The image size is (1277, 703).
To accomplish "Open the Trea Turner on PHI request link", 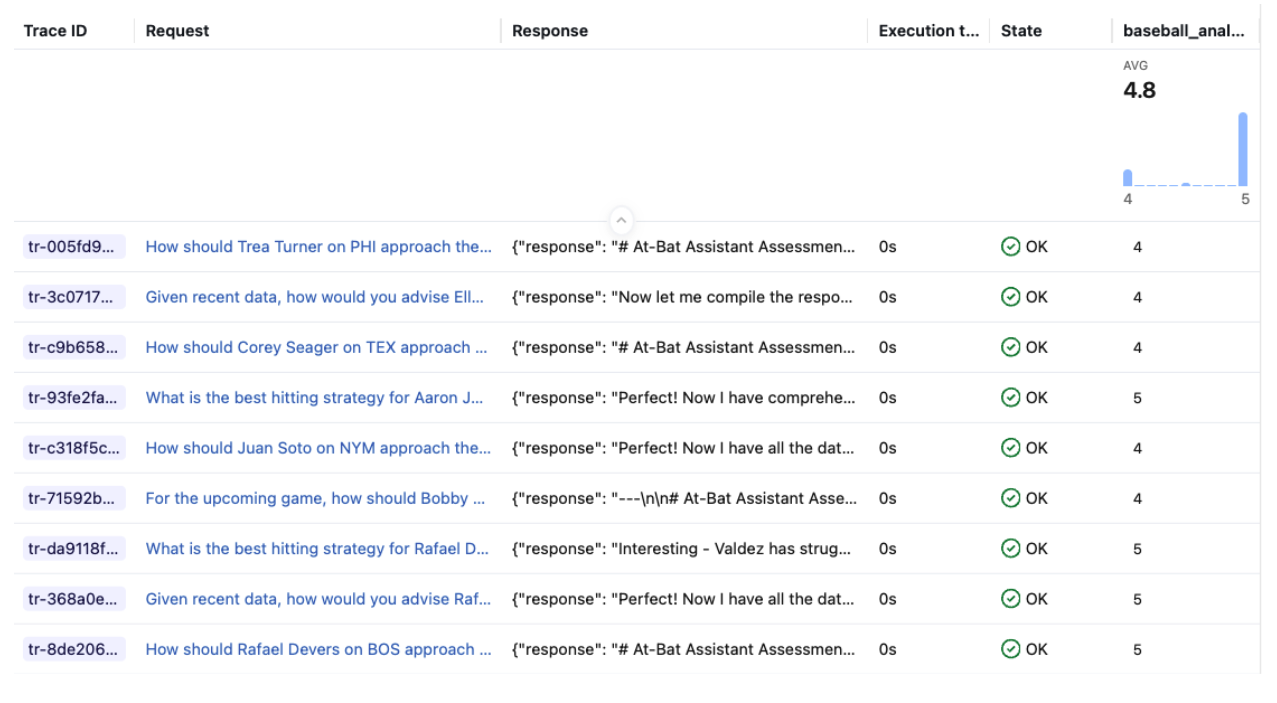I will point(318,247).
